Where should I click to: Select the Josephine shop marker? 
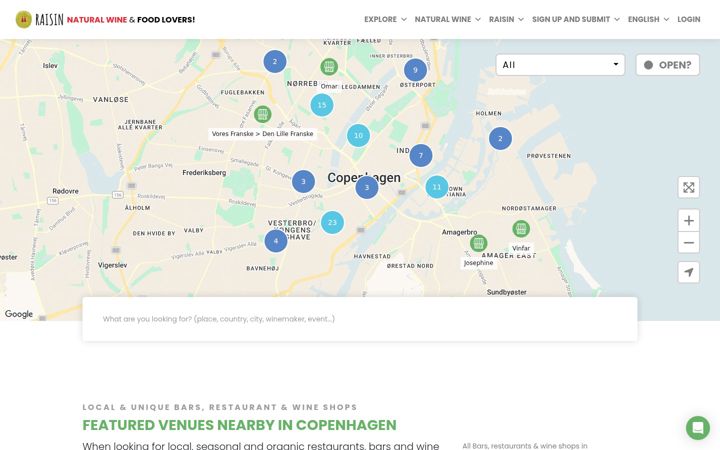pyautogui.click(x=478, y=243)
